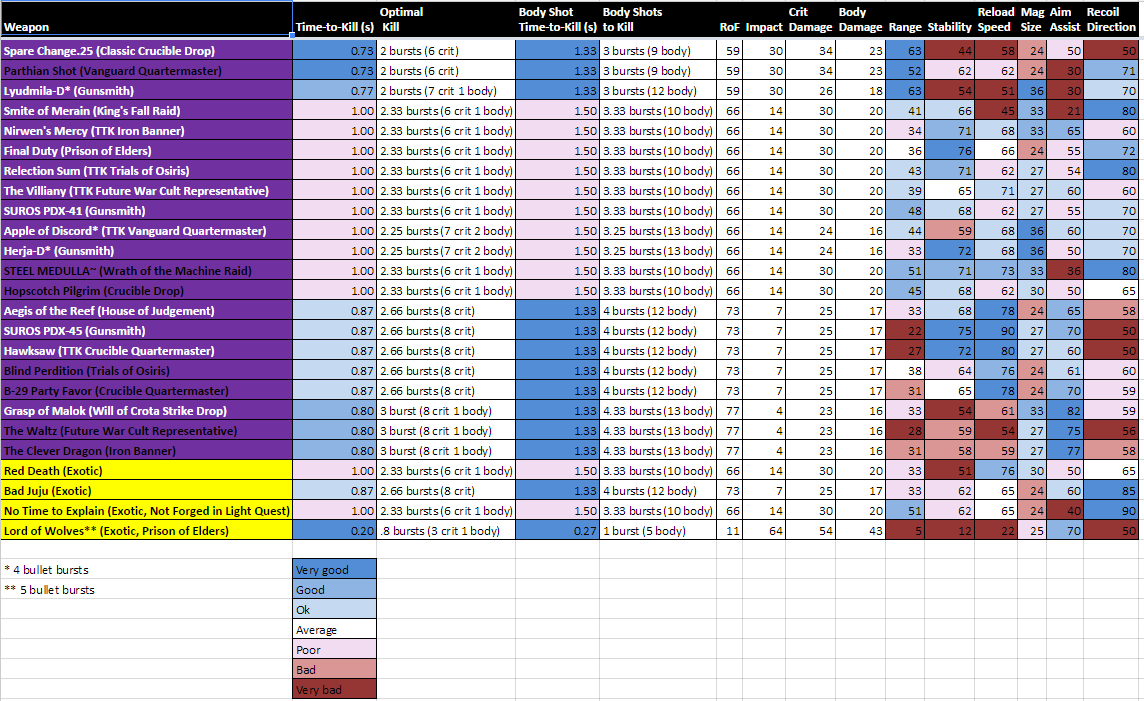This screenshot has height=701, width=1144.
Task: Select No Time to Explain recoil 90
Action: coord(1110,511)
